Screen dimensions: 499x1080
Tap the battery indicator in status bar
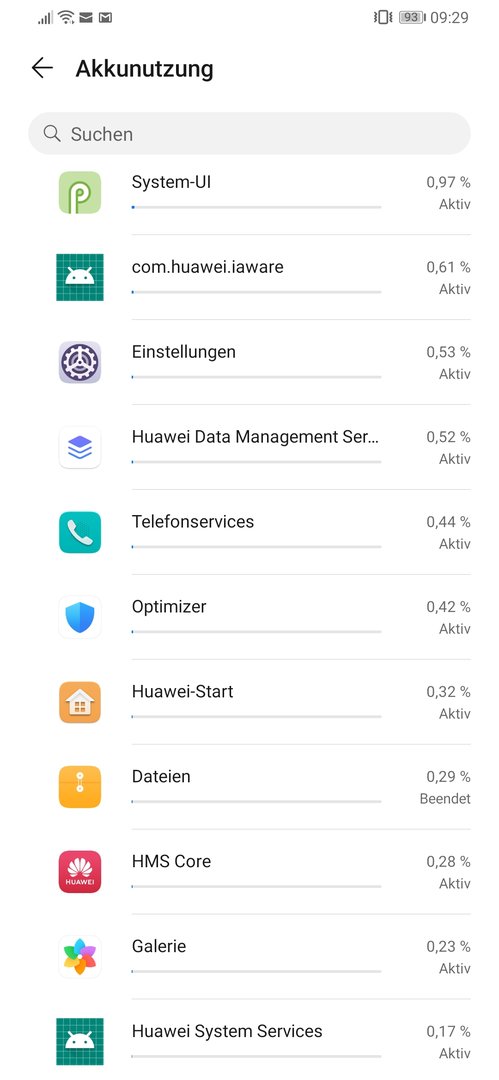(x=411, y=17)
